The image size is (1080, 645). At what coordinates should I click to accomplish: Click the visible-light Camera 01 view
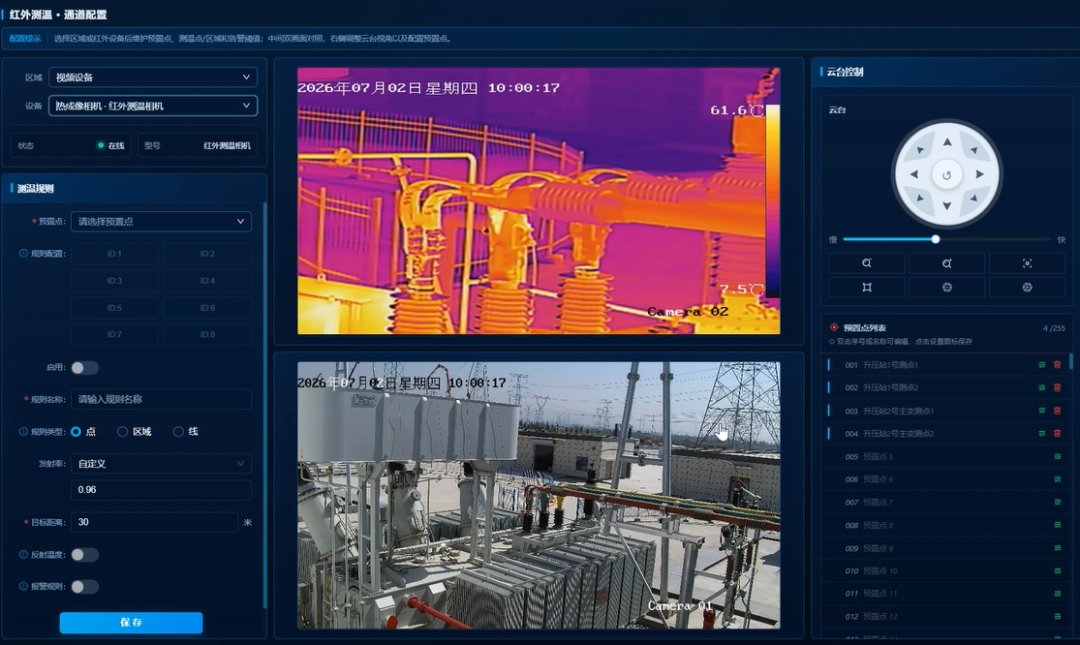tap(539, 495)
